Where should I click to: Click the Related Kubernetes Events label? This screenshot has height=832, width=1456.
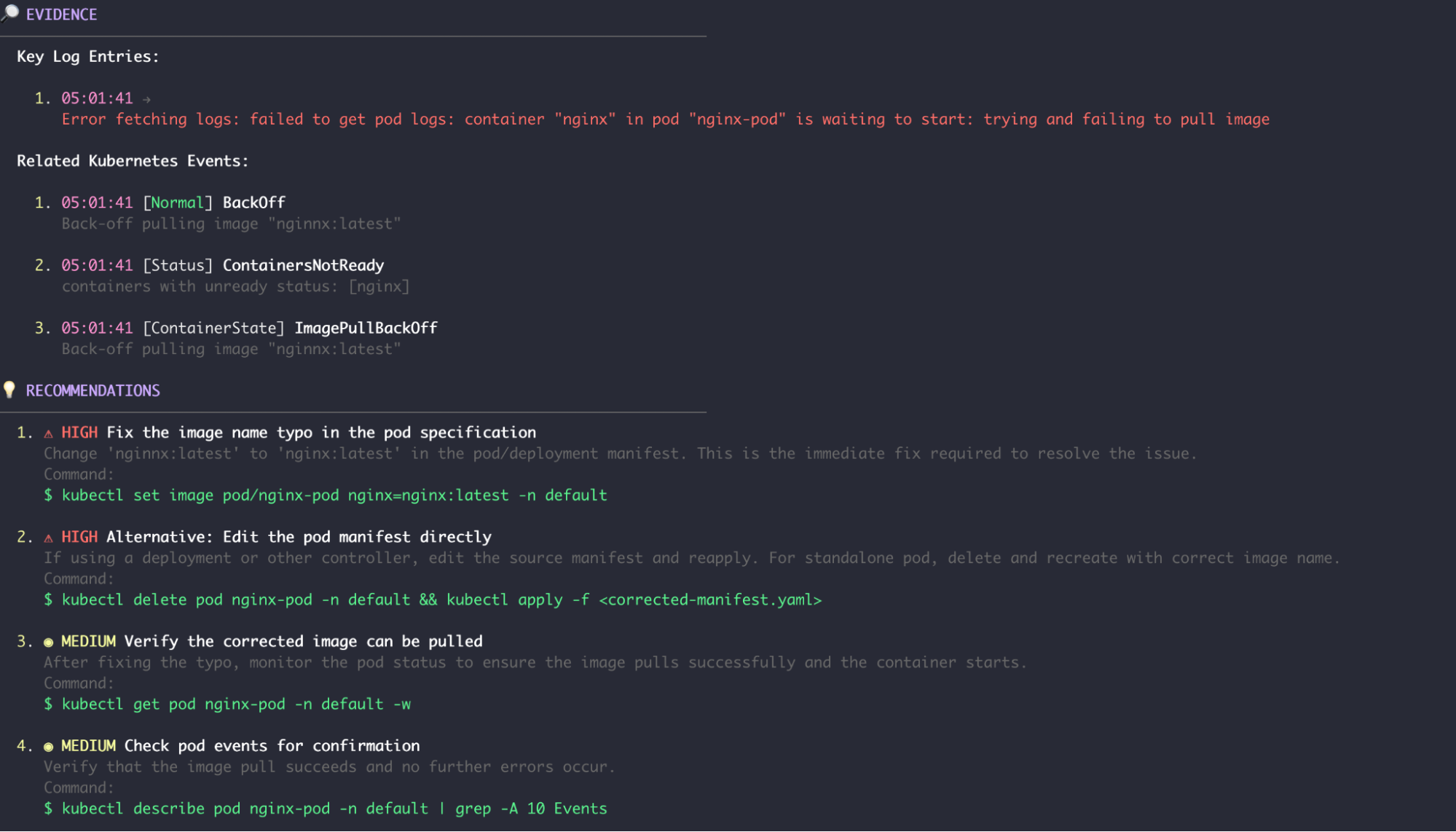click(133, 161)
